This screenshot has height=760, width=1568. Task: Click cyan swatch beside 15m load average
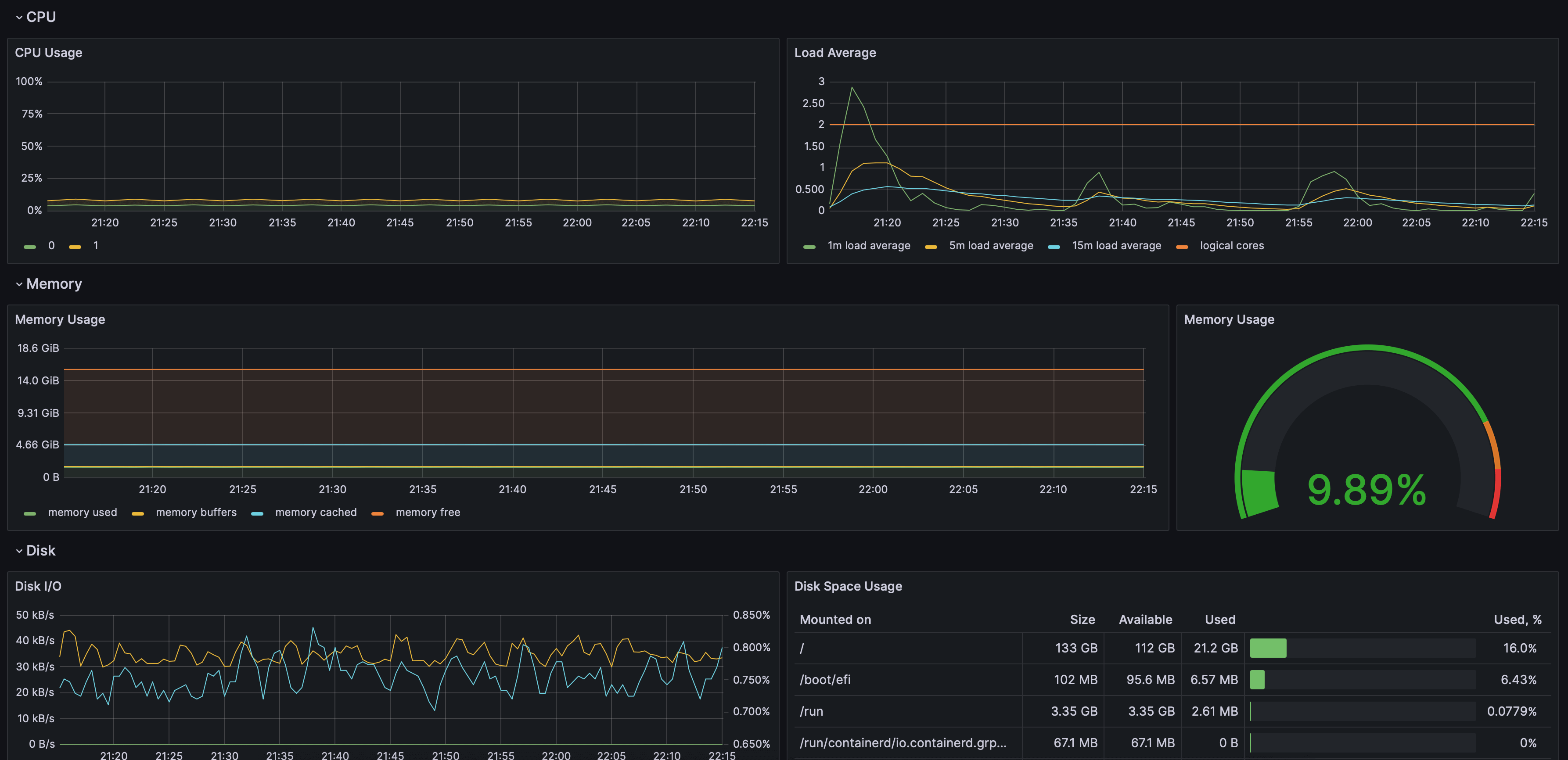tap(1054, 247)
